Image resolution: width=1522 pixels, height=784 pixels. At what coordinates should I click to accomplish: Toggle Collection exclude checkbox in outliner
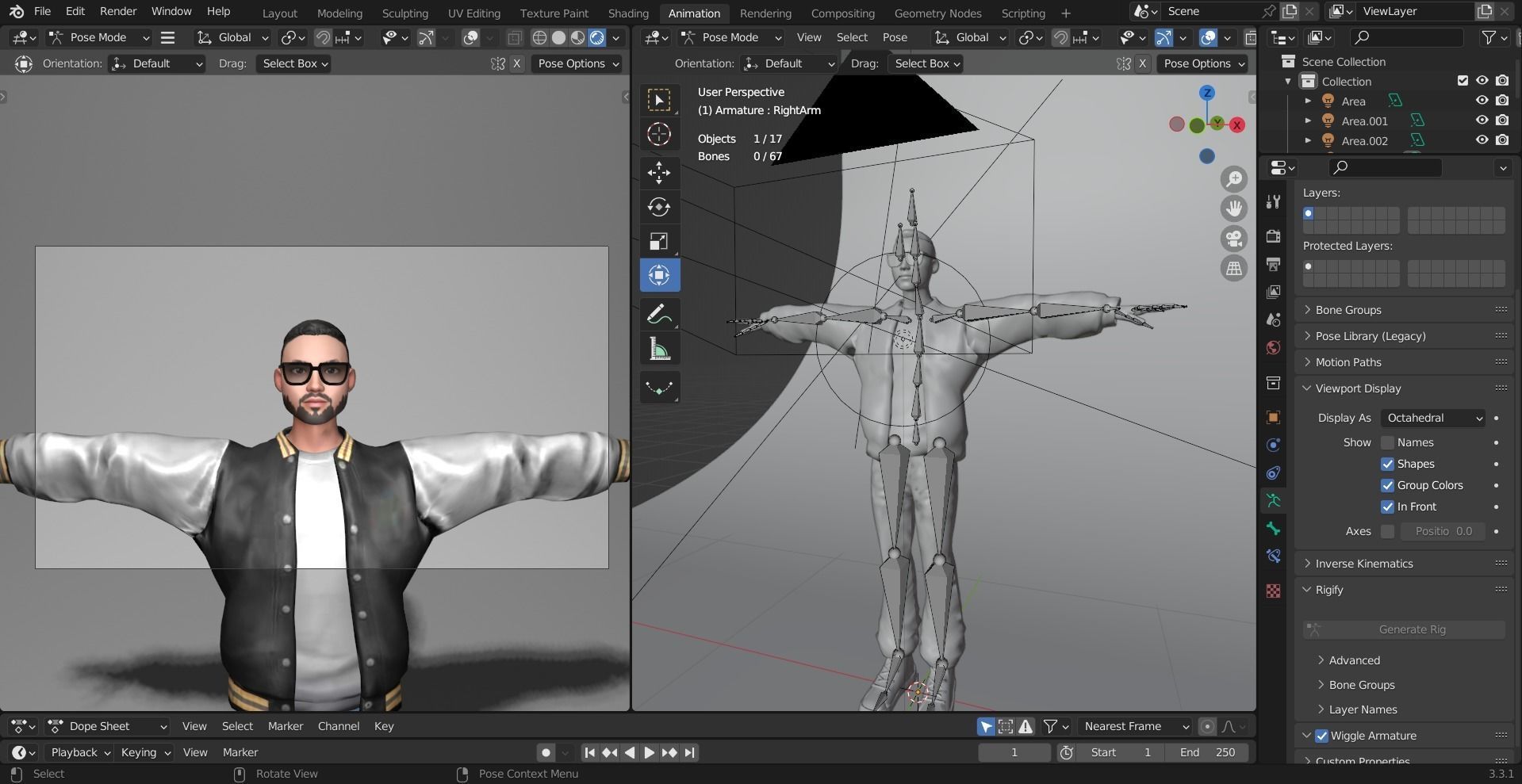click(1463, 81)
